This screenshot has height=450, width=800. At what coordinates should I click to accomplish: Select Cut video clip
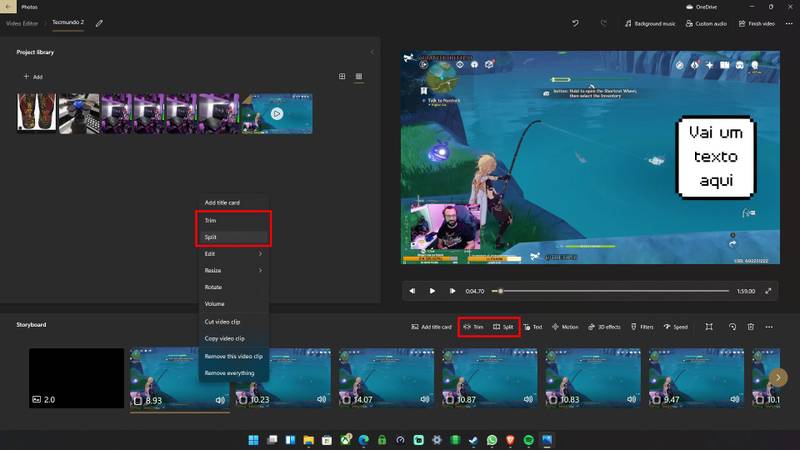pyautogui.click(x=234, y=322)
